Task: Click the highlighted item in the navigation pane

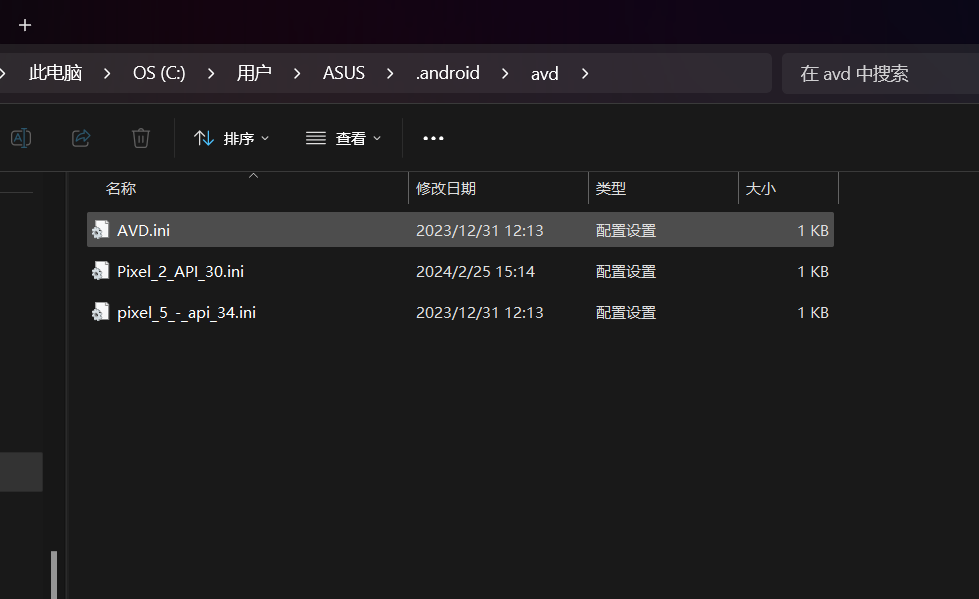Action: point(21,472)
